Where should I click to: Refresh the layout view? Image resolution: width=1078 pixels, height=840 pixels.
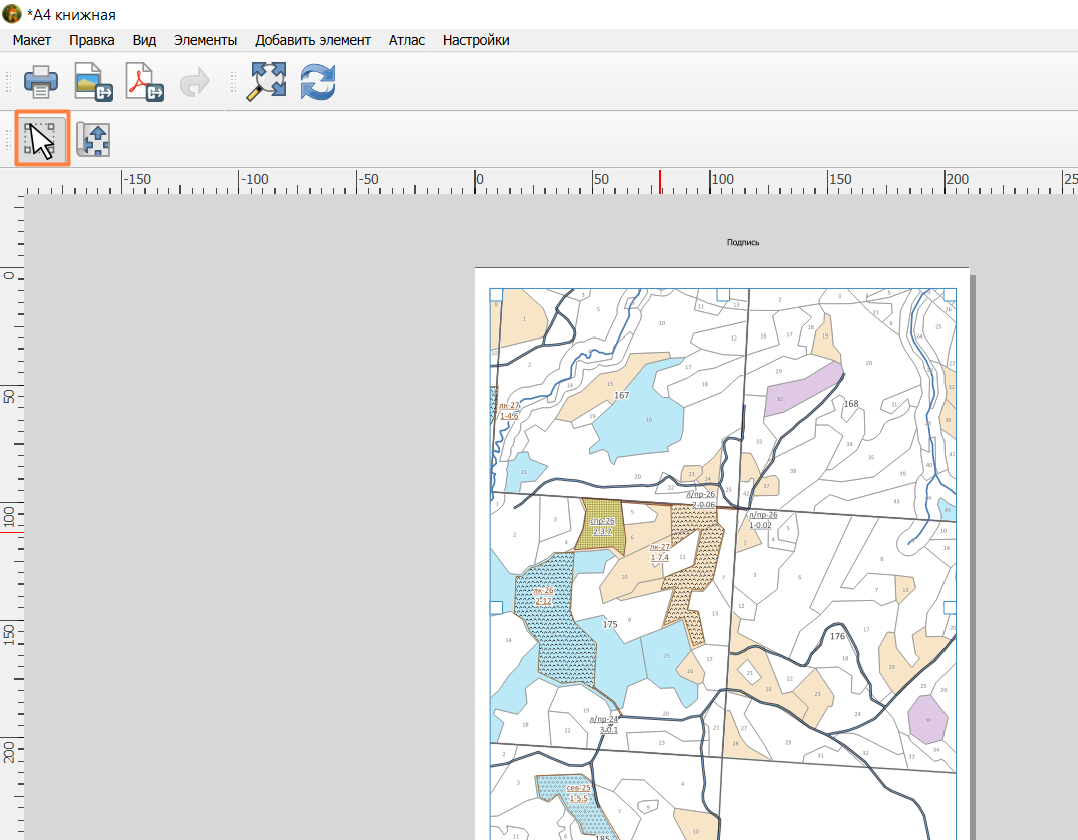pyautogui.click(x=318, y=82)
